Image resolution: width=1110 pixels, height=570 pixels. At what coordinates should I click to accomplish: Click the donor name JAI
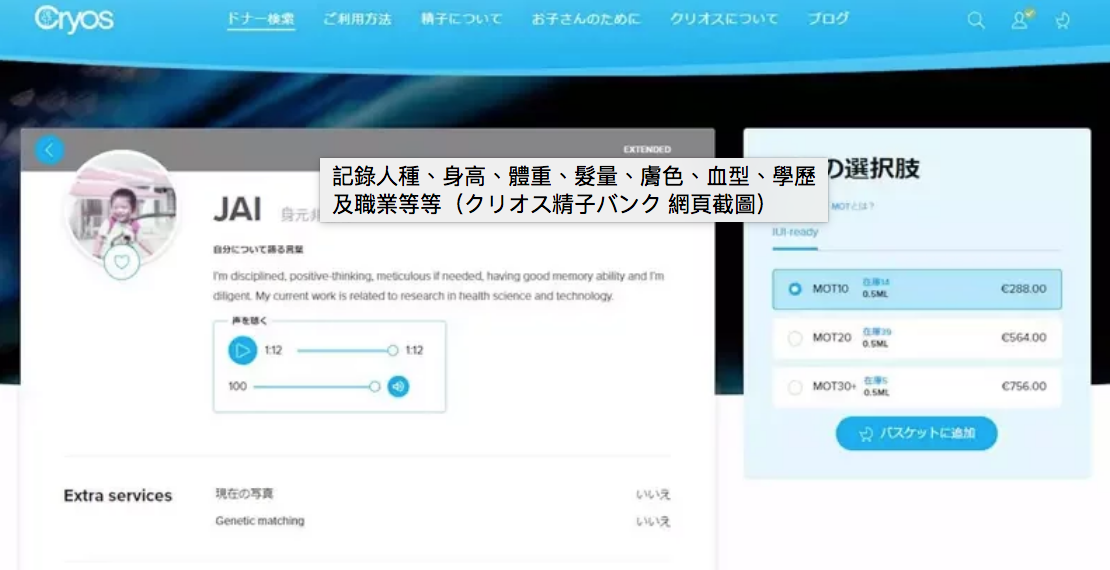tap(237, 210)
